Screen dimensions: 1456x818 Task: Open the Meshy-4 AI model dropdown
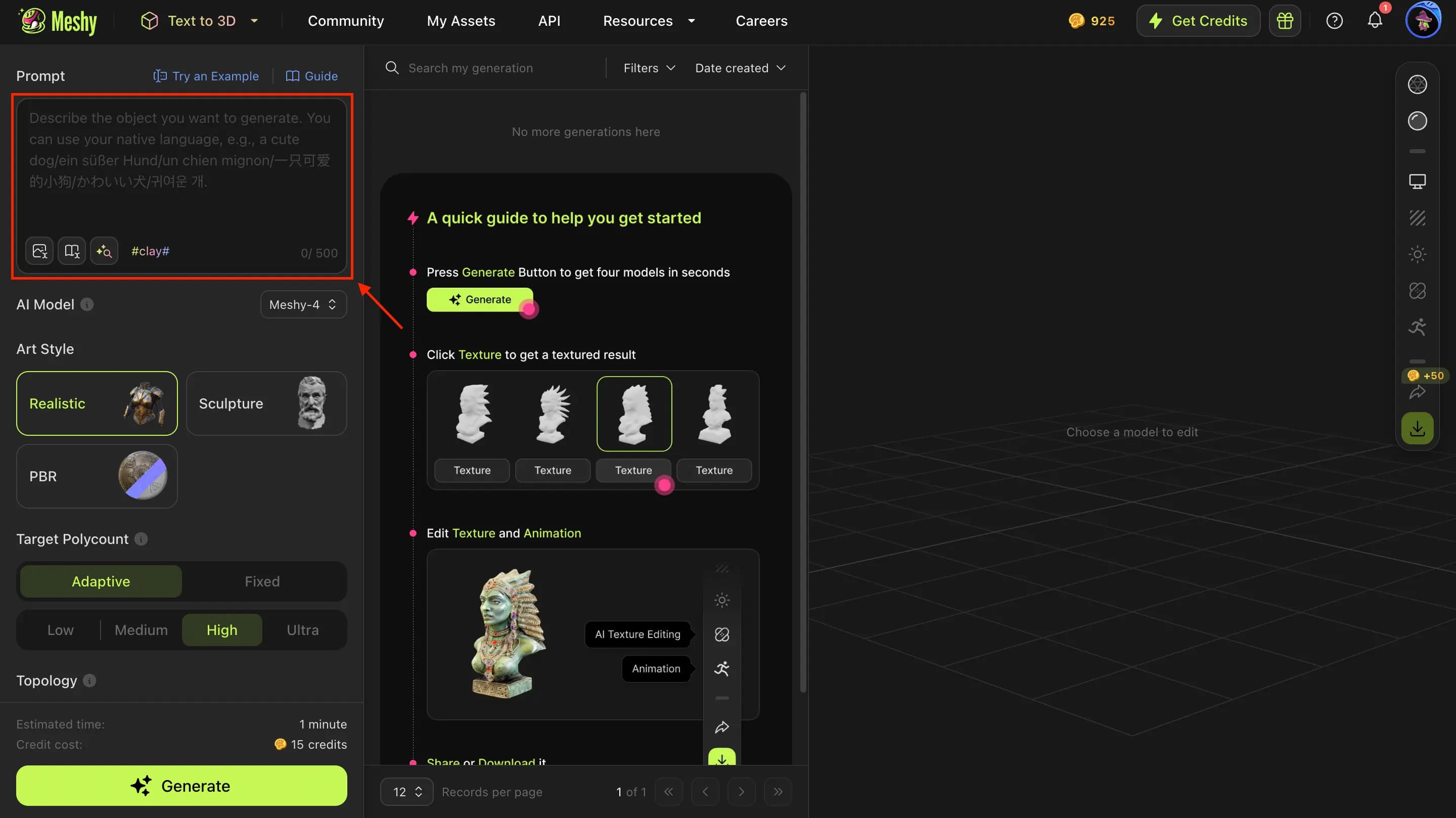coord(303,304)
